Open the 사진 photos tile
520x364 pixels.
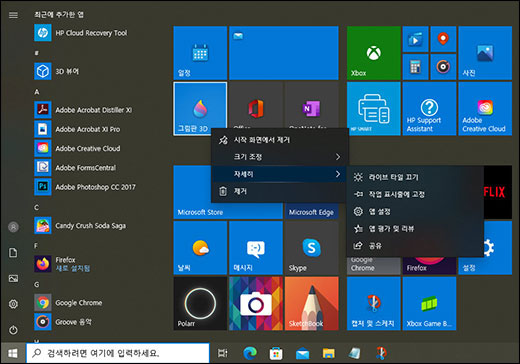click(485, 53)
